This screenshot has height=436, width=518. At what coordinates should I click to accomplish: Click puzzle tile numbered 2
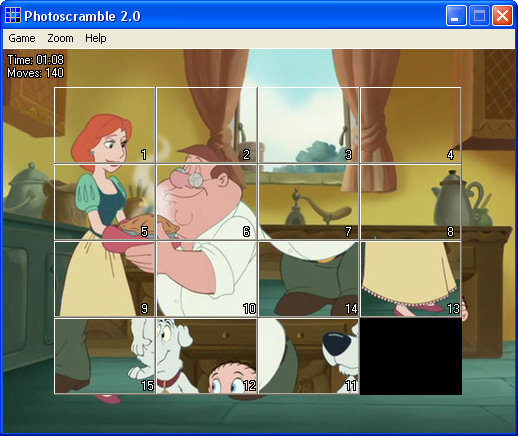[x=207, y=125]
